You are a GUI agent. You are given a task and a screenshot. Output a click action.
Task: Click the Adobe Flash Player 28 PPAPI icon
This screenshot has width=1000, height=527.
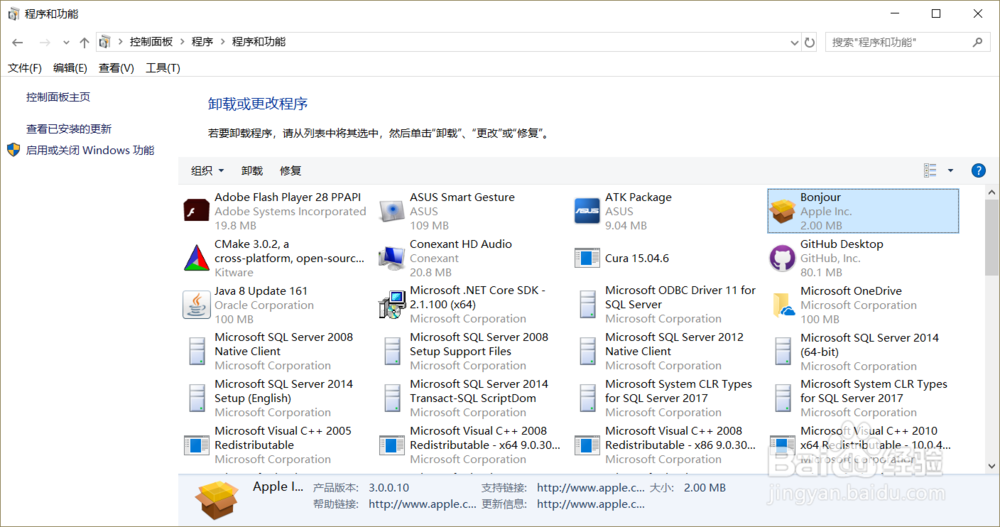196,211
